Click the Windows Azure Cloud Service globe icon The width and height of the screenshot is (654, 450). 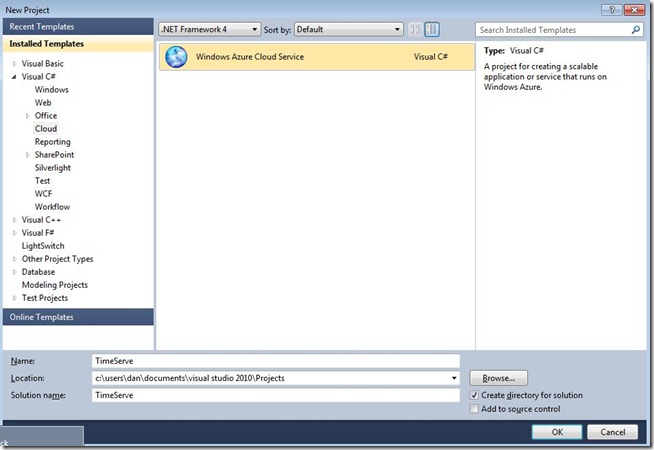tap(176, 57)
